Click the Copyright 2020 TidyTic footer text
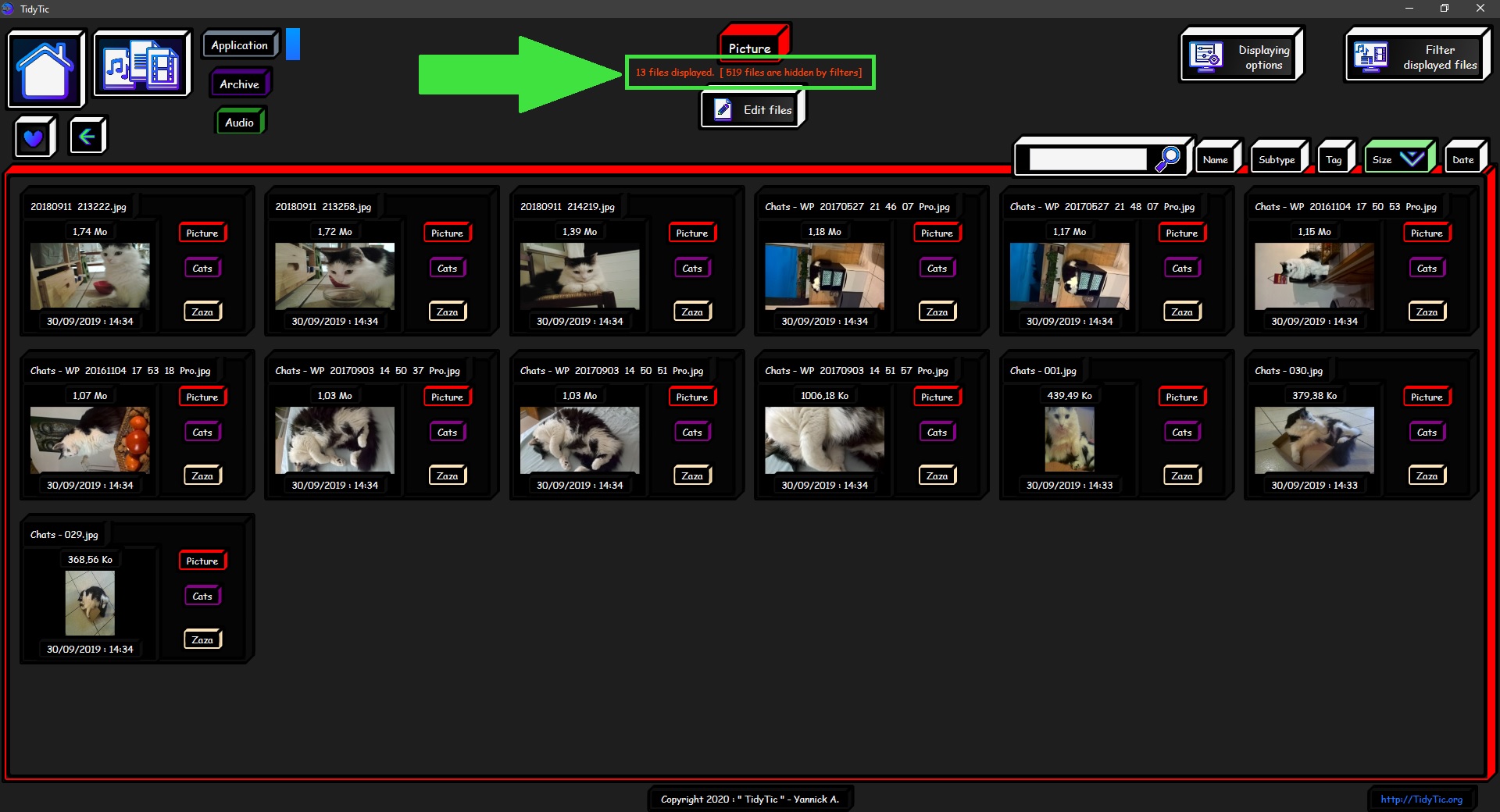This screenshot has width=1500, height=812. coord(749,799)
